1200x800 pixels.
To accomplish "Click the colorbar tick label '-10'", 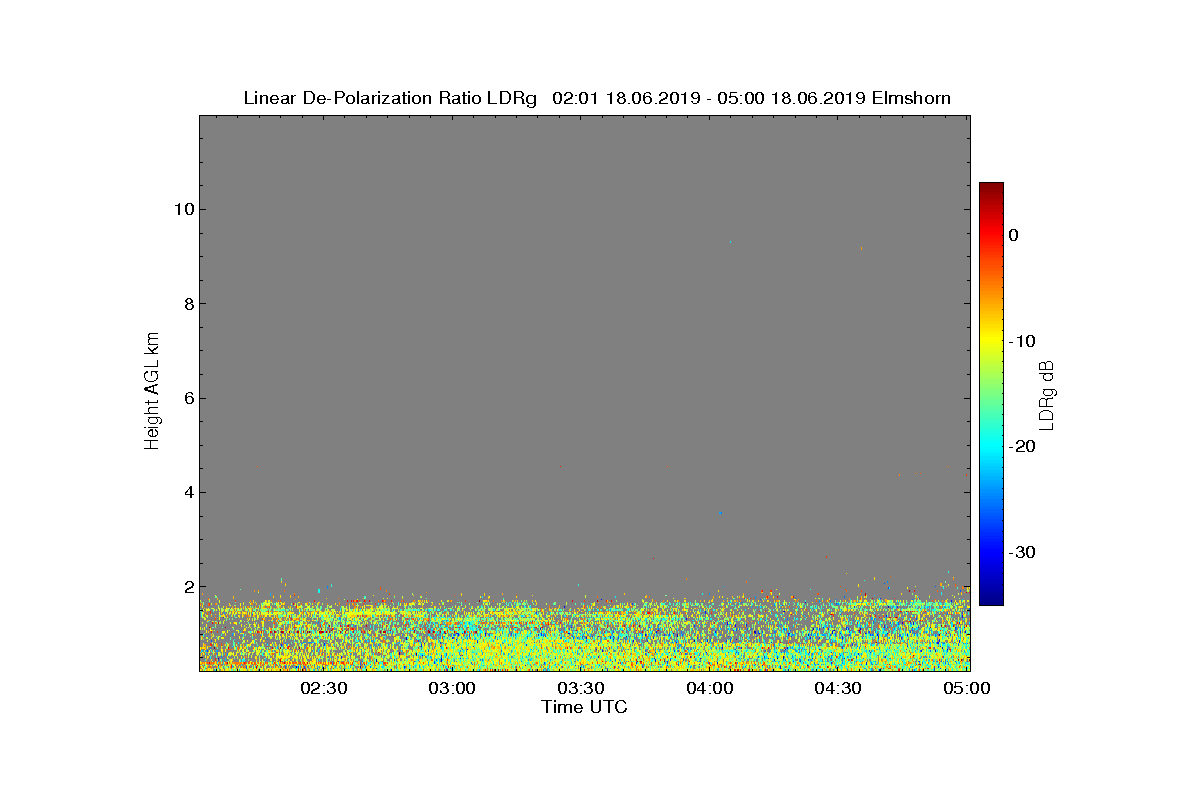I will coord(1021,341).
